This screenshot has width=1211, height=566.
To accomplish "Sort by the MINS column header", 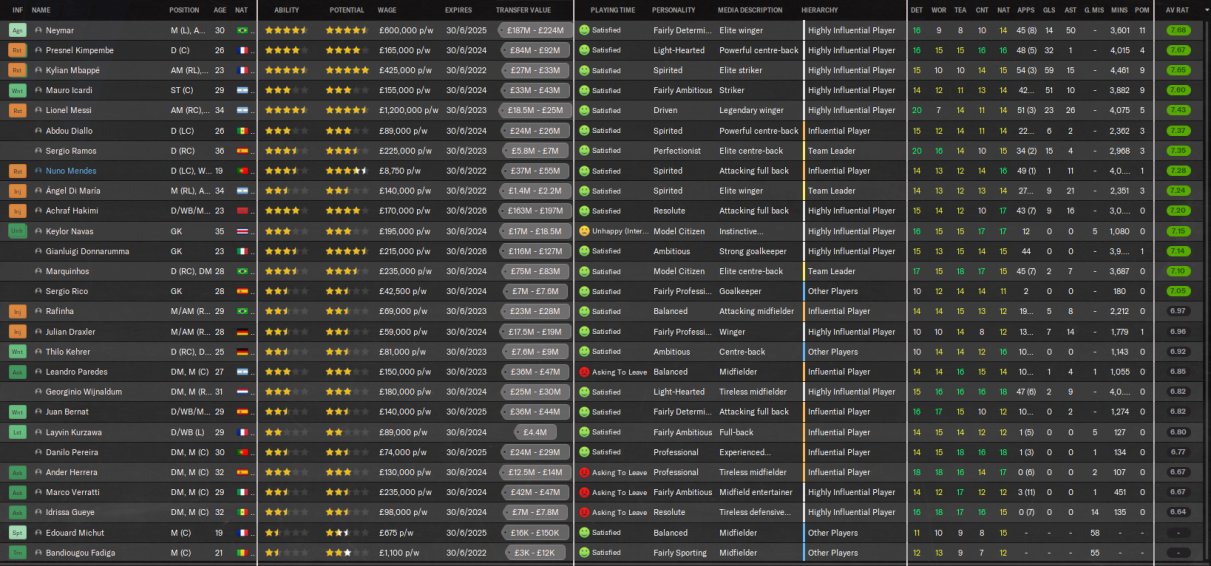I will coord(1119,10).
